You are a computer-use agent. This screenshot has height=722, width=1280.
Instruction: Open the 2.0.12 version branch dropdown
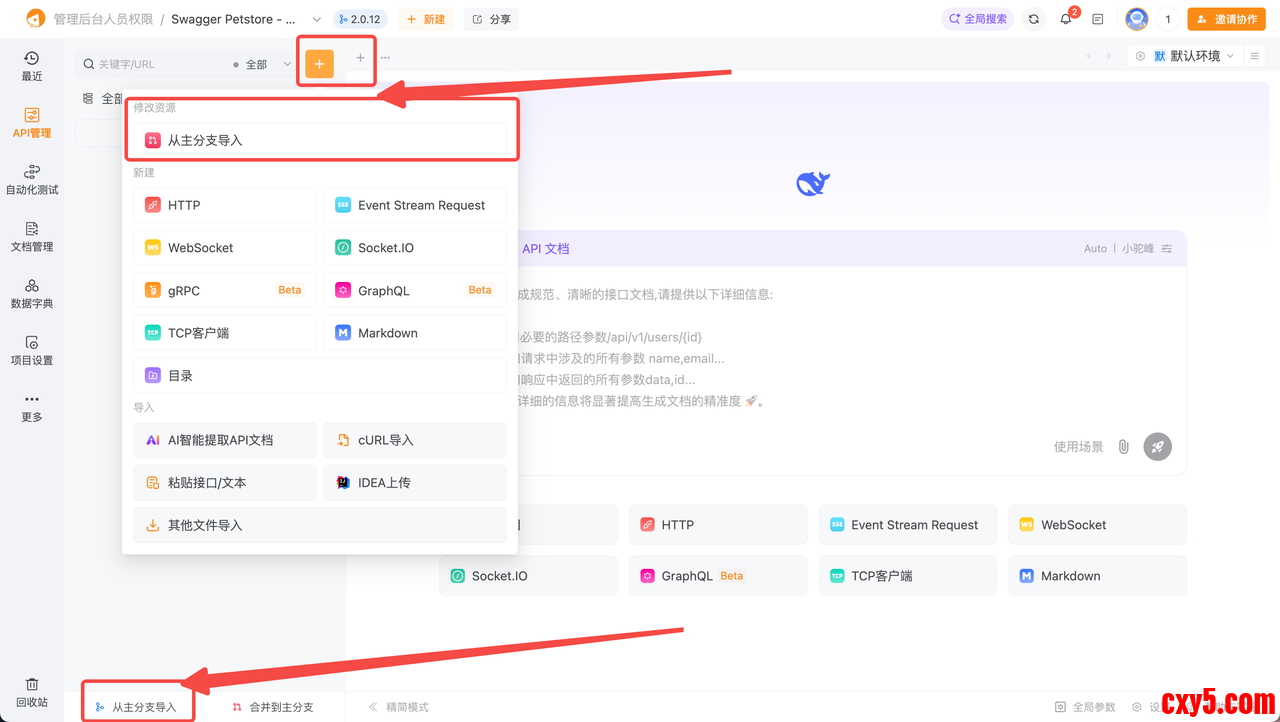tap(361, 19)
